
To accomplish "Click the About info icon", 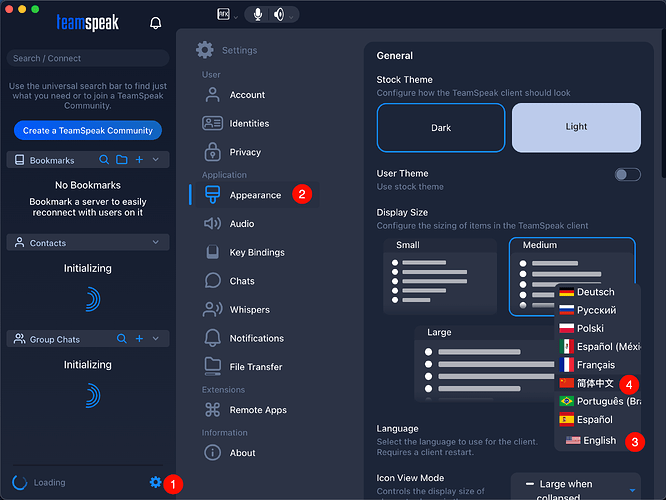I will [x=212, y=452].
